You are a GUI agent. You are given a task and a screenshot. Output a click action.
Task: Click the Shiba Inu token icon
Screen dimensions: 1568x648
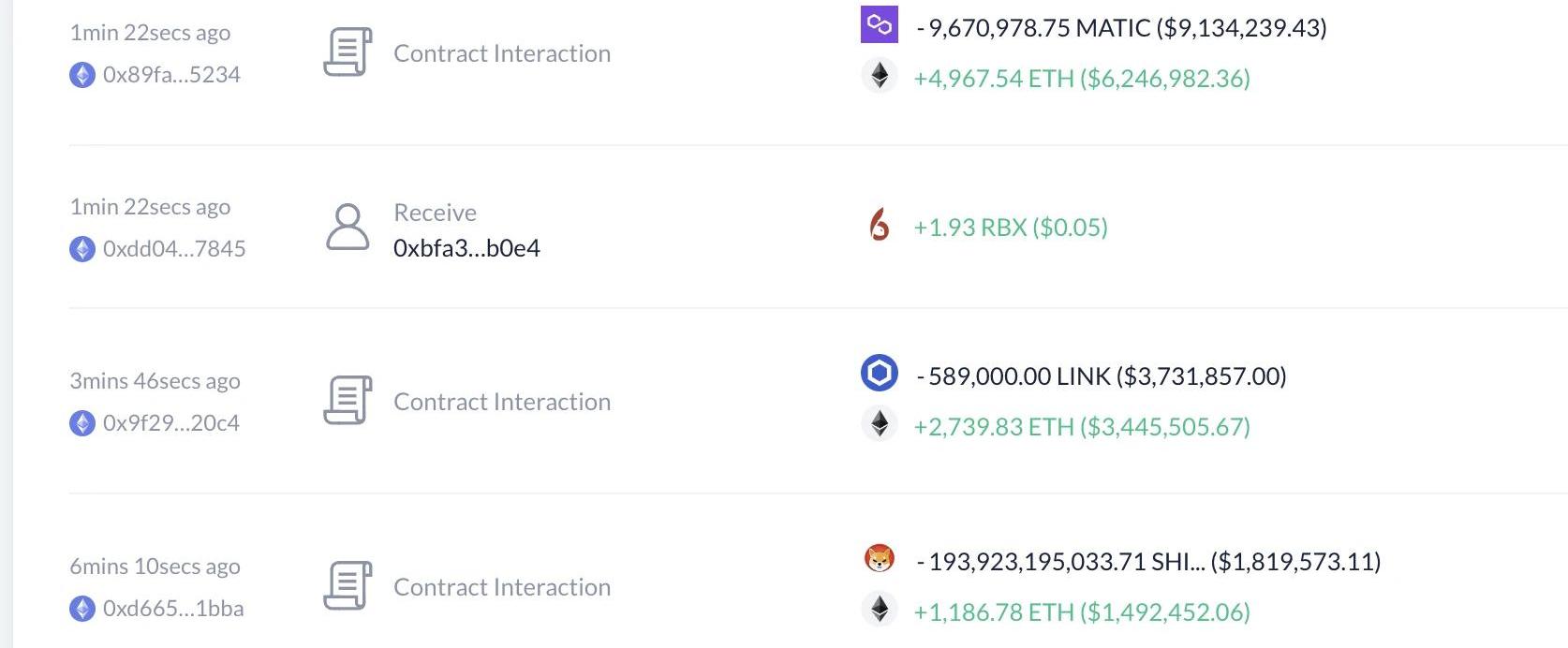point(879,558)
